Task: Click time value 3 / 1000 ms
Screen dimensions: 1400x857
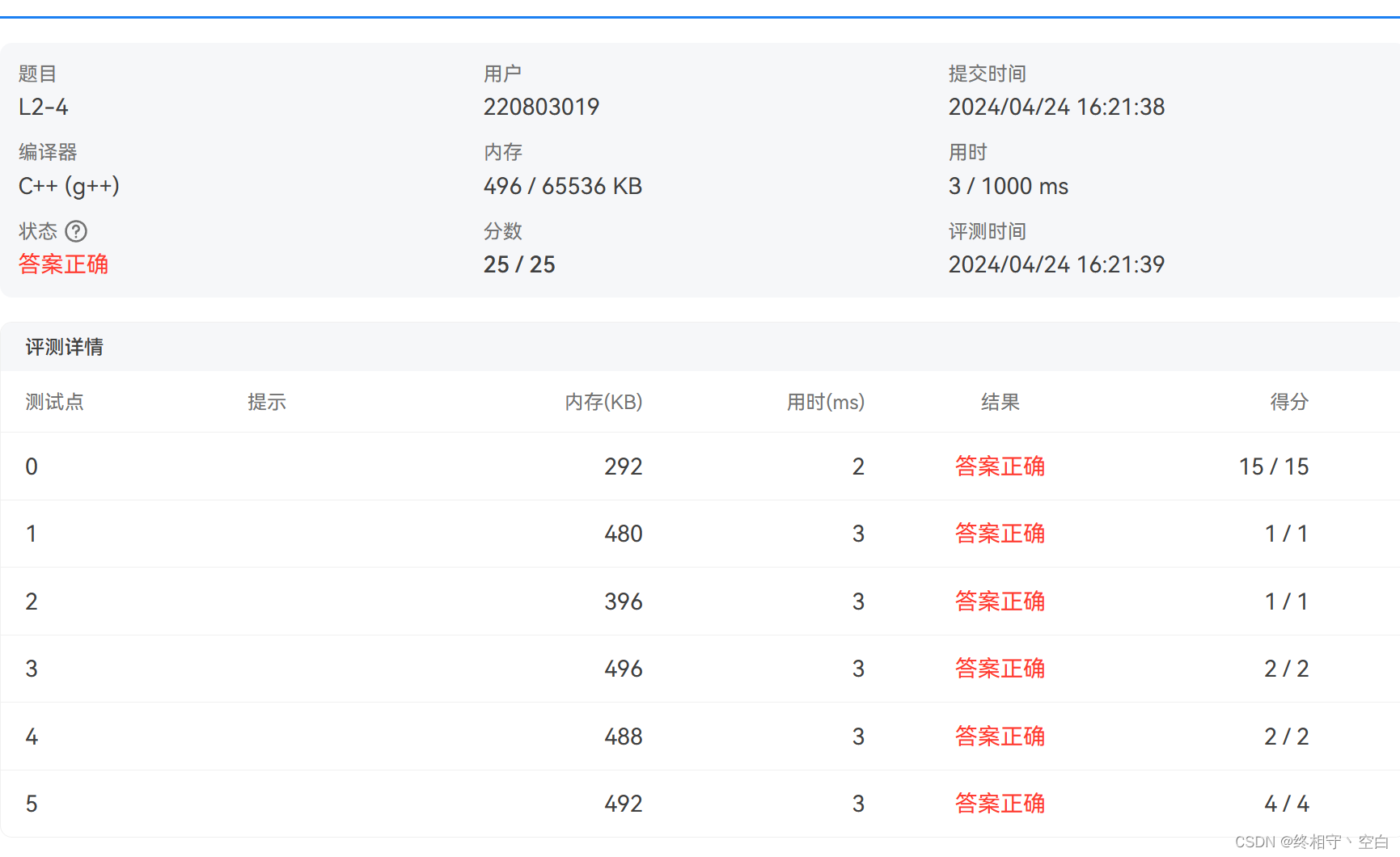Action: pyautogui.click(x=1008, y=186)
